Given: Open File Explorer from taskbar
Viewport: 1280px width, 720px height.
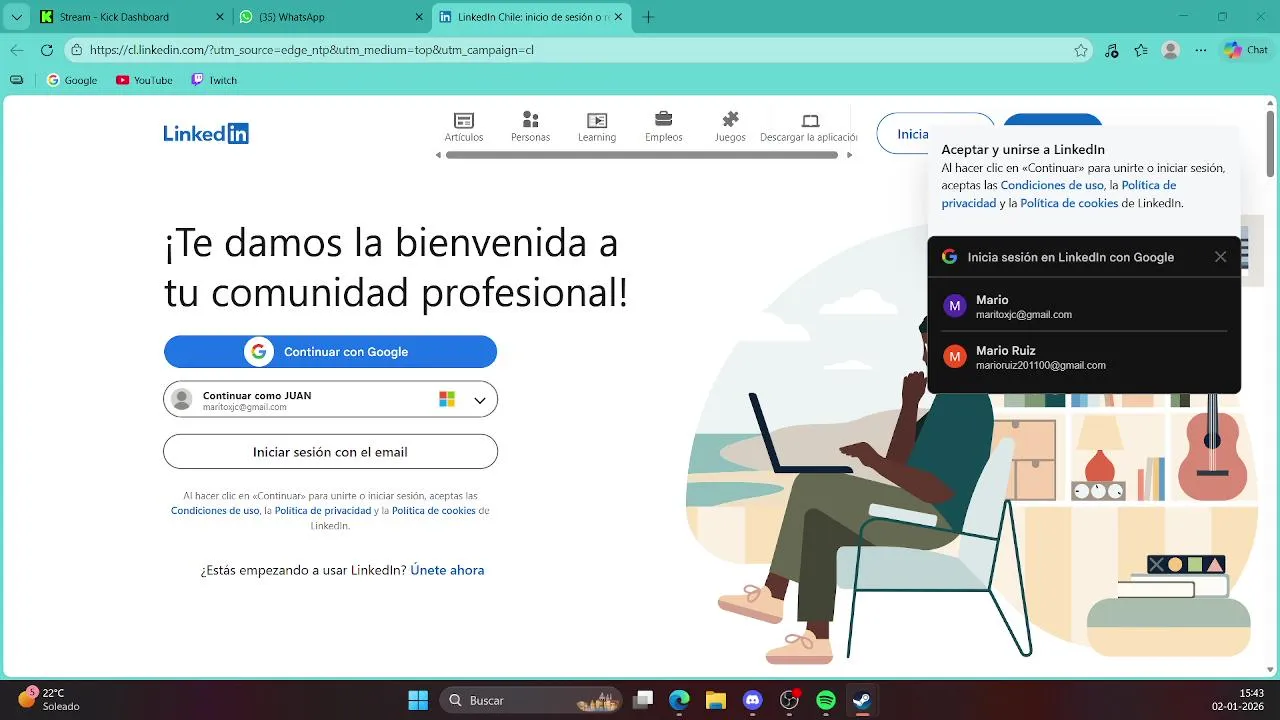Looking at the screenshot, I should pos(715,700).
